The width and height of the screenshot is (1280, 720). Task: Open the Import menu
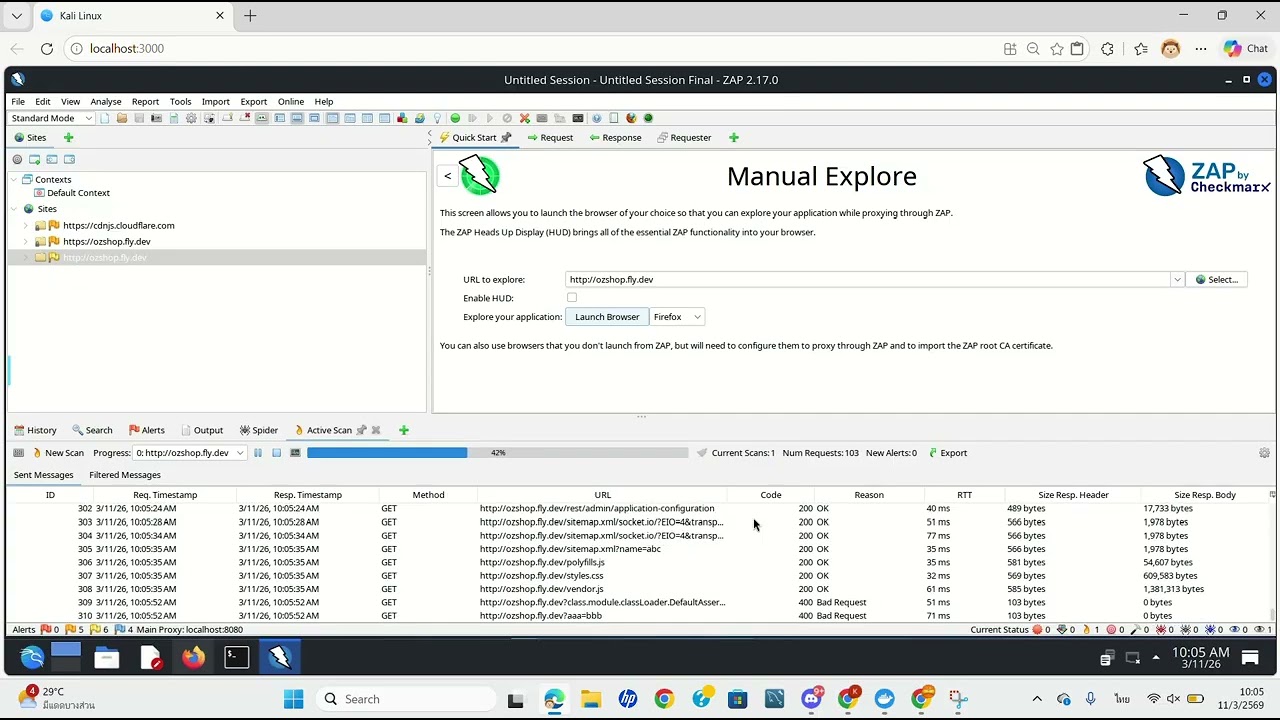[216, 102]
